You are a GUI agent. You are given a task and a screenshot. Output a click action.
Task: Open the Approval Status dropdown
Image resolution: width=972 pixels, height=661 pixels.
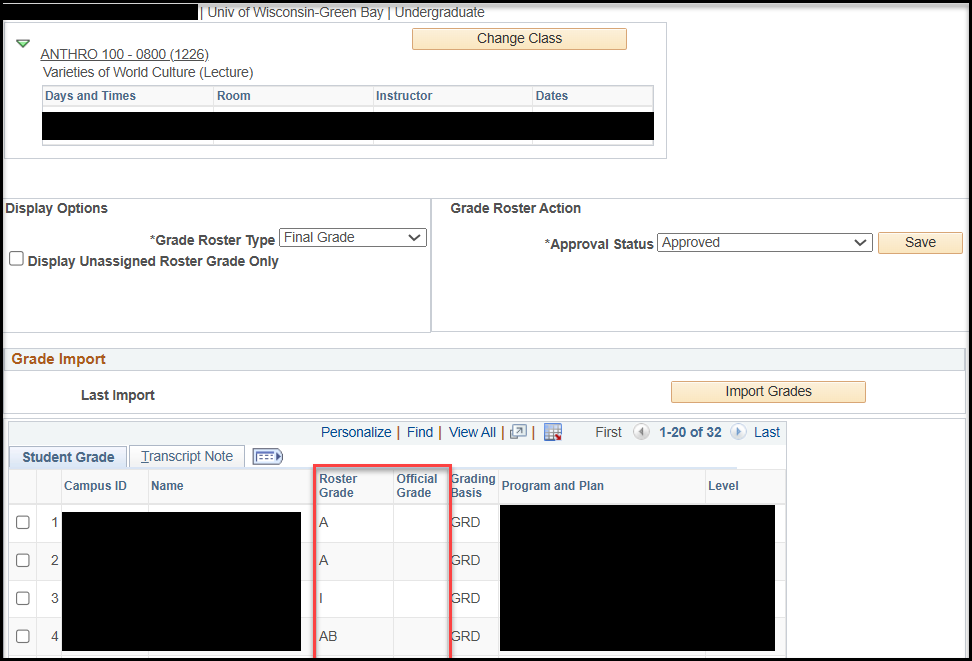click(x=764, y=243)
